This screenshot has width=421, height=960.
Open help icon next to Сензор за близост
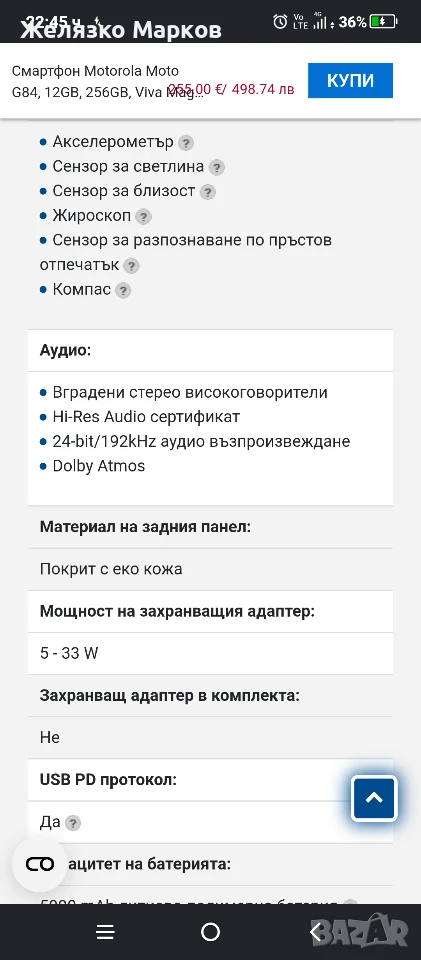pyautogui.click(x=208, y=192)
